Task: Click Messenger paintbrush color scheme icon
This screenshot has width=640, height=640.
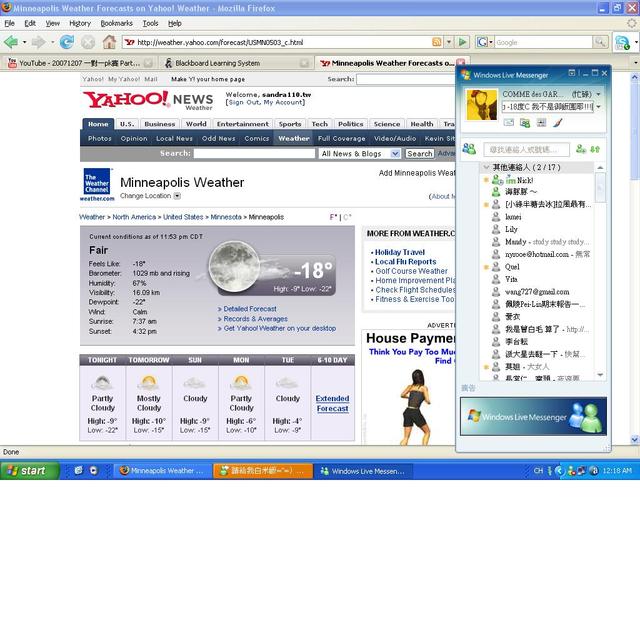Action: pyautogui.click(x=558, y=122)
